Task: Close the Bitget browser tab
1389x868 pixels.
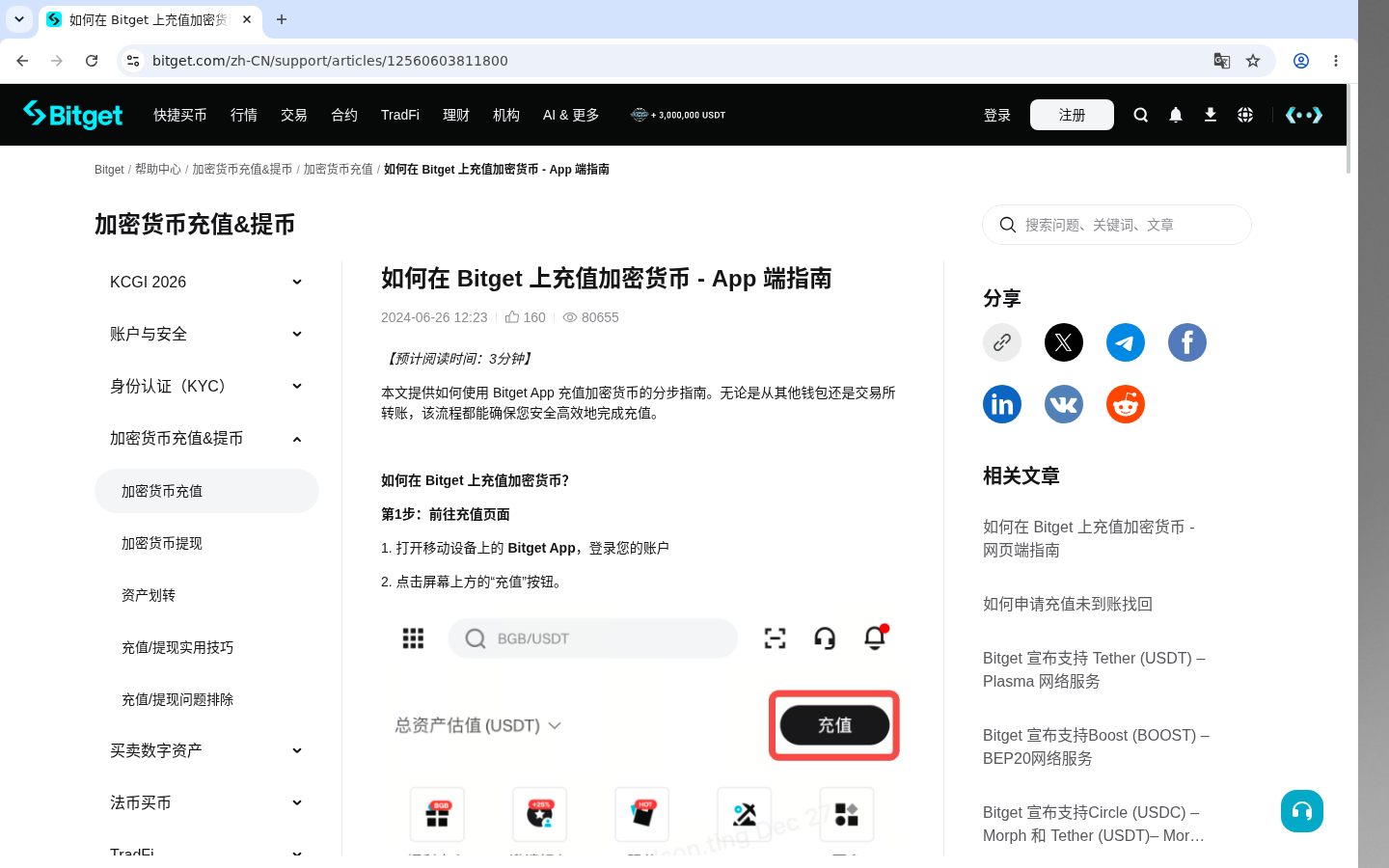Action: click(247, 19)
